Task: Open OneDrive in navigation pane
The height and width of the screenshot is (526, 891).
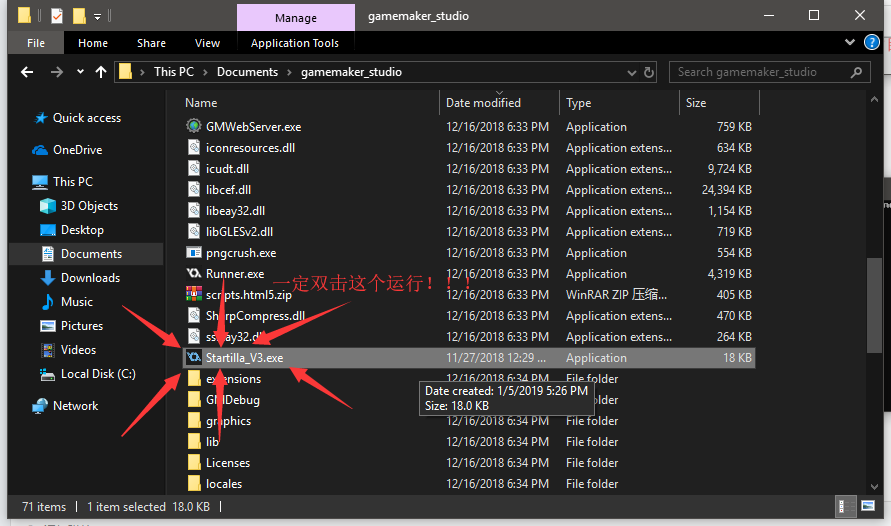Action: (67, 150)
